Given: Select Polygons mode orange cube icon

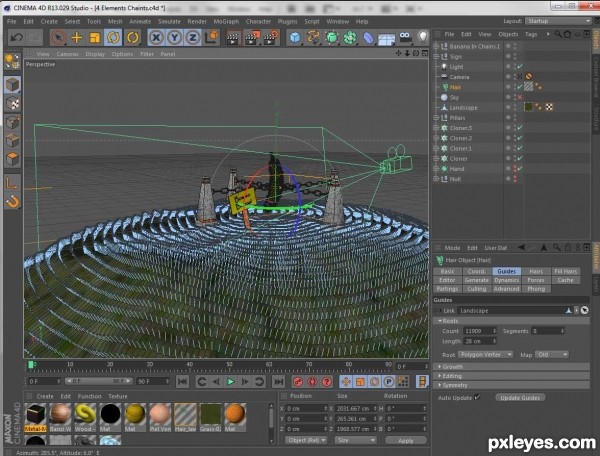Looking at the screenshot, I should [x=12, y=158].
